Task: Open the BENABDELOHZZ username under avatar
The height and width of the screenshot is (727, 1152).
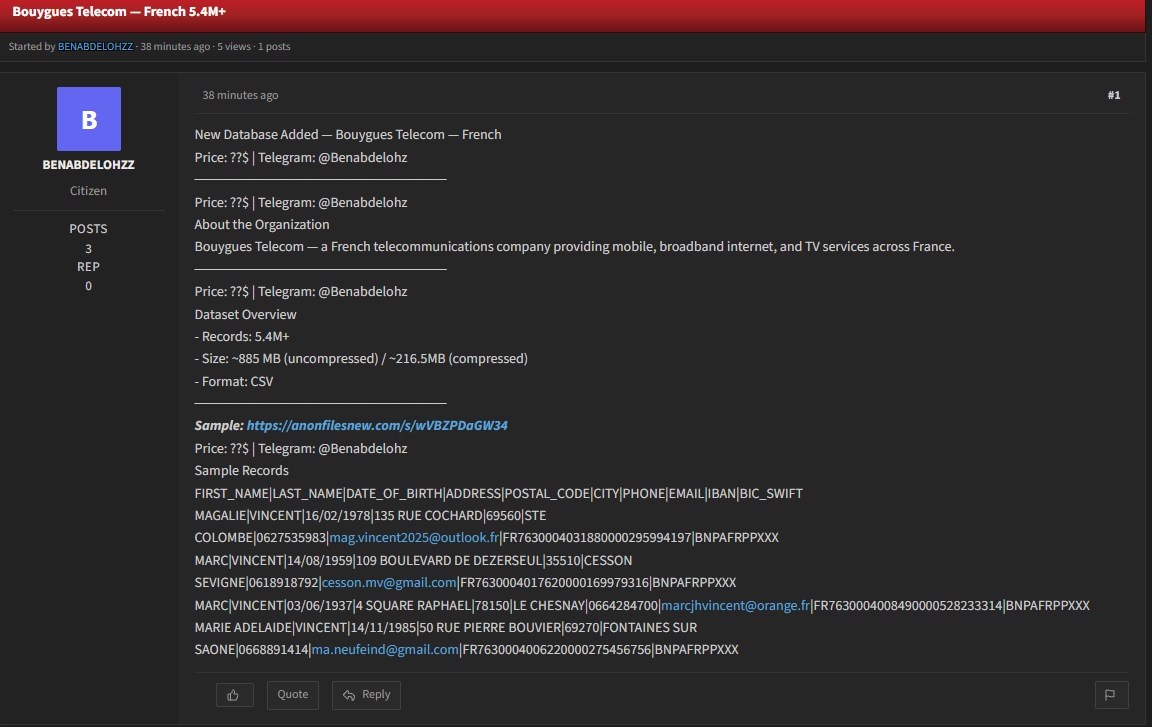Action: pyautogui.click(x=88, y=164)
